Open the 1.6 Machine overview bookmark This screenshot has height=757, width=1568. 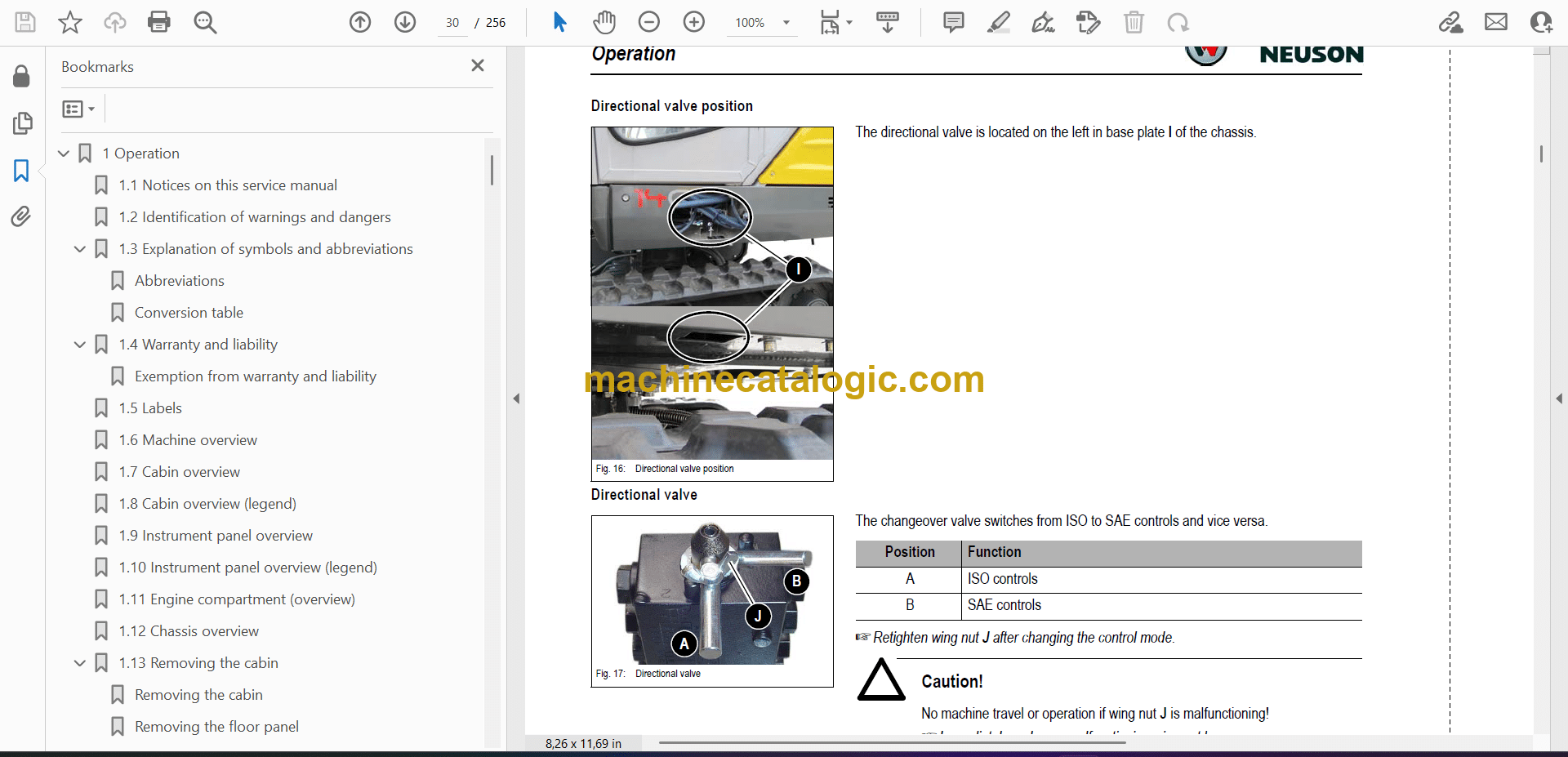(x=188, y=440)
